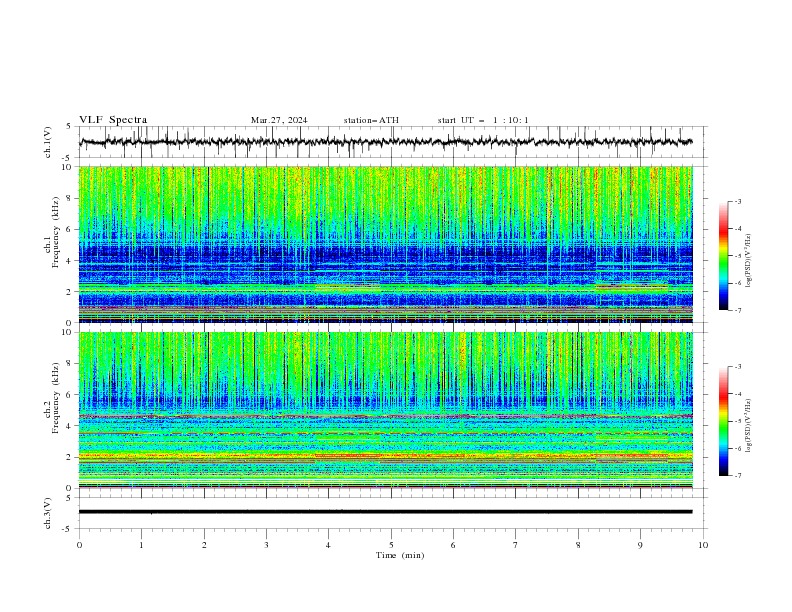Click the "6" tick on the Time axis

[453, 545]
